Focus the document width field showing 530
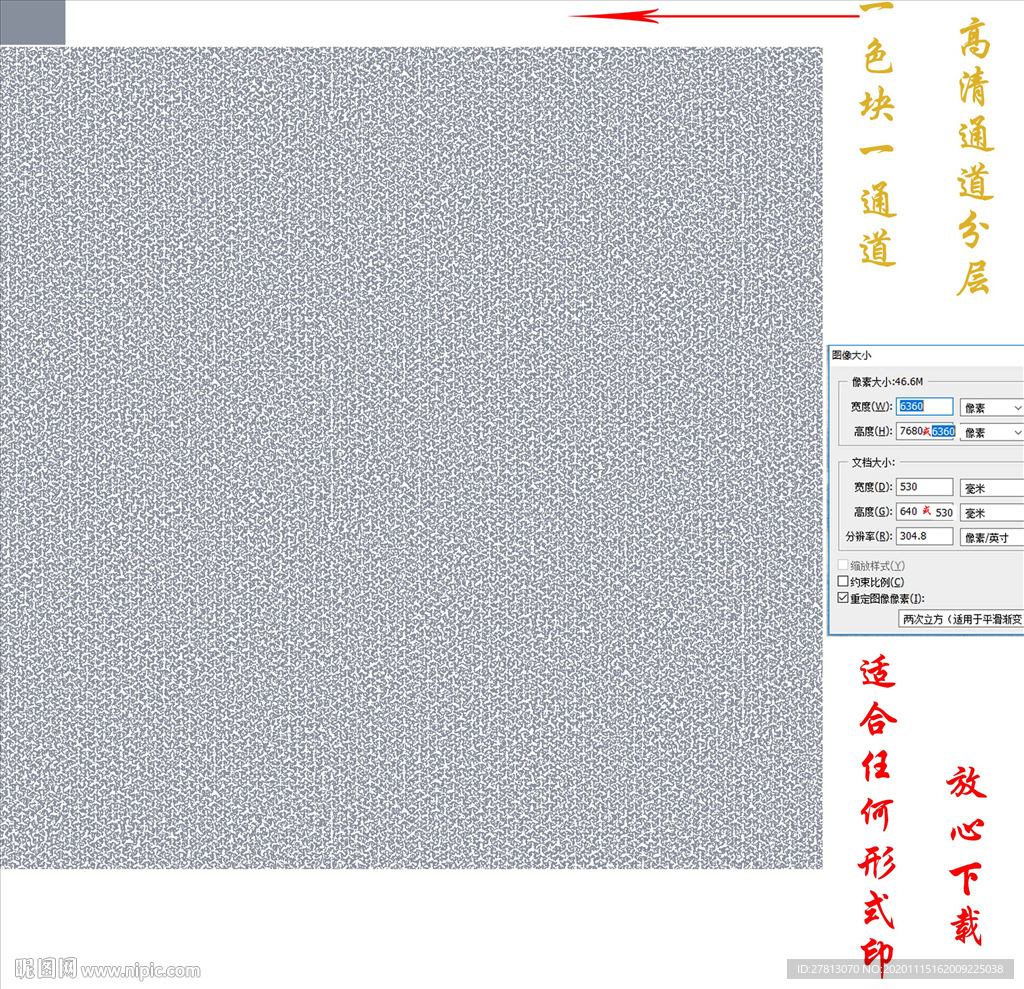This screenshot has width=1024, height=989. [x=924, y=487]
